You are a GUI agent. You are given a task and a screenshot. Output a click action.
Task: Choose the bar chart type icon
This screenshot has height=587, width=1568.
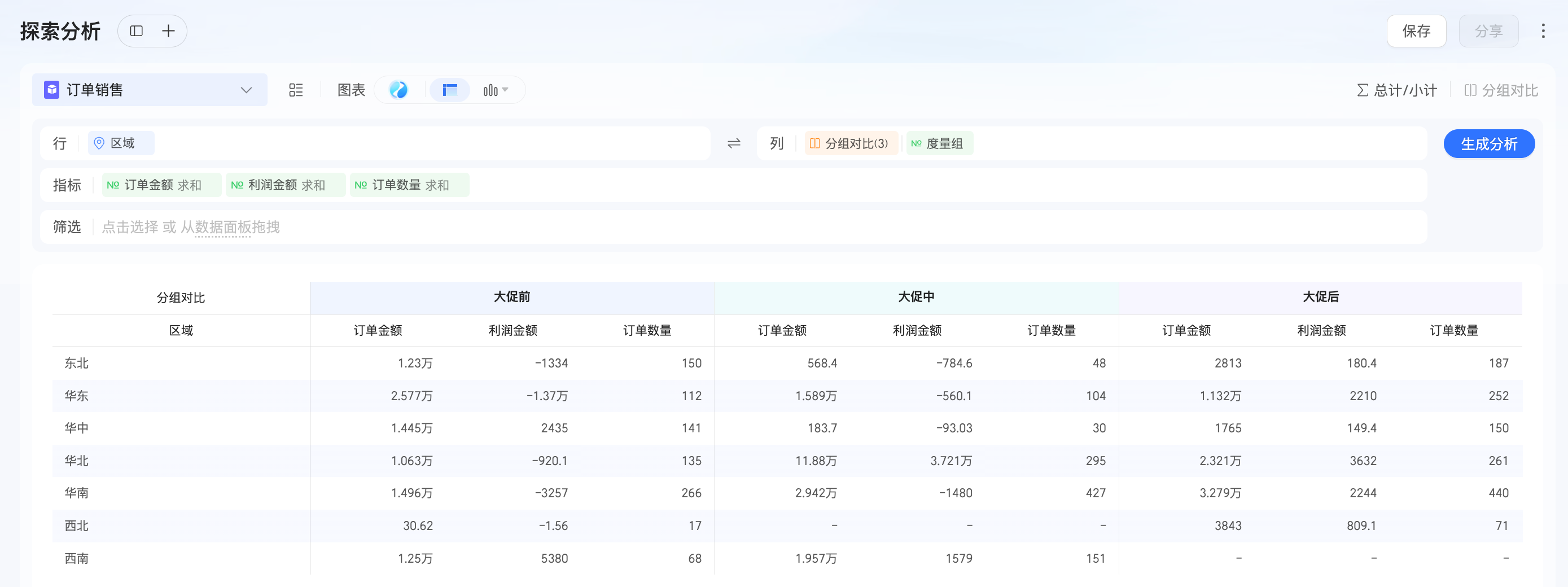point(490,90)
